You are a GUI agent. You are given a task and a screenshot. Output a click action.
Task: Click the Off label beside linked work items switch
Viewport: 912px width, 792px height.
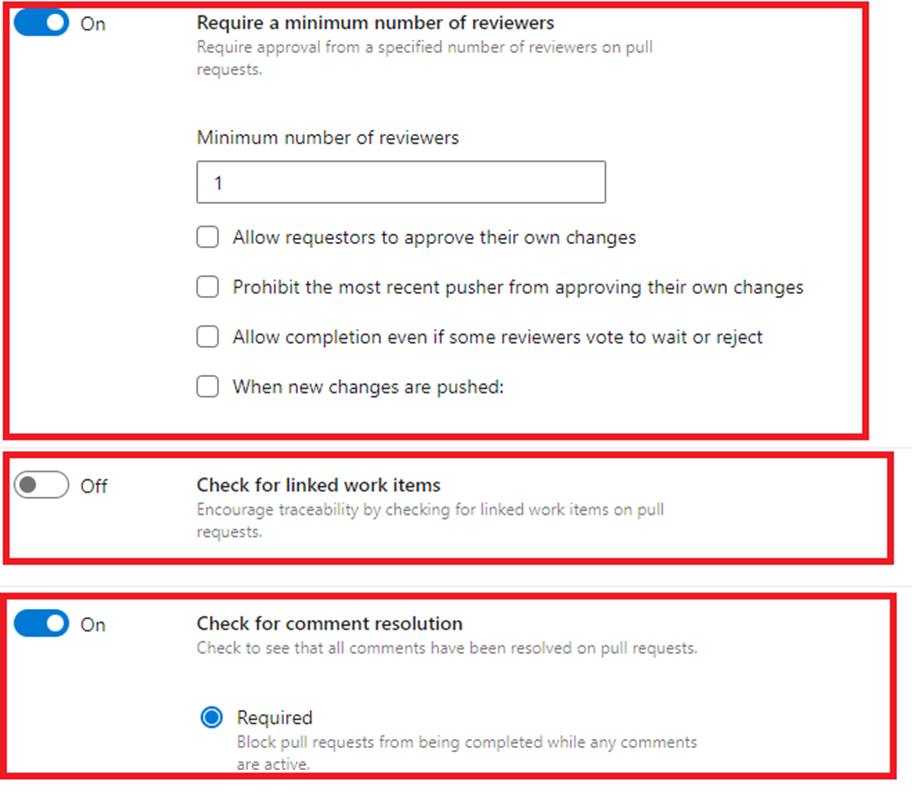(x=94, y=486)
